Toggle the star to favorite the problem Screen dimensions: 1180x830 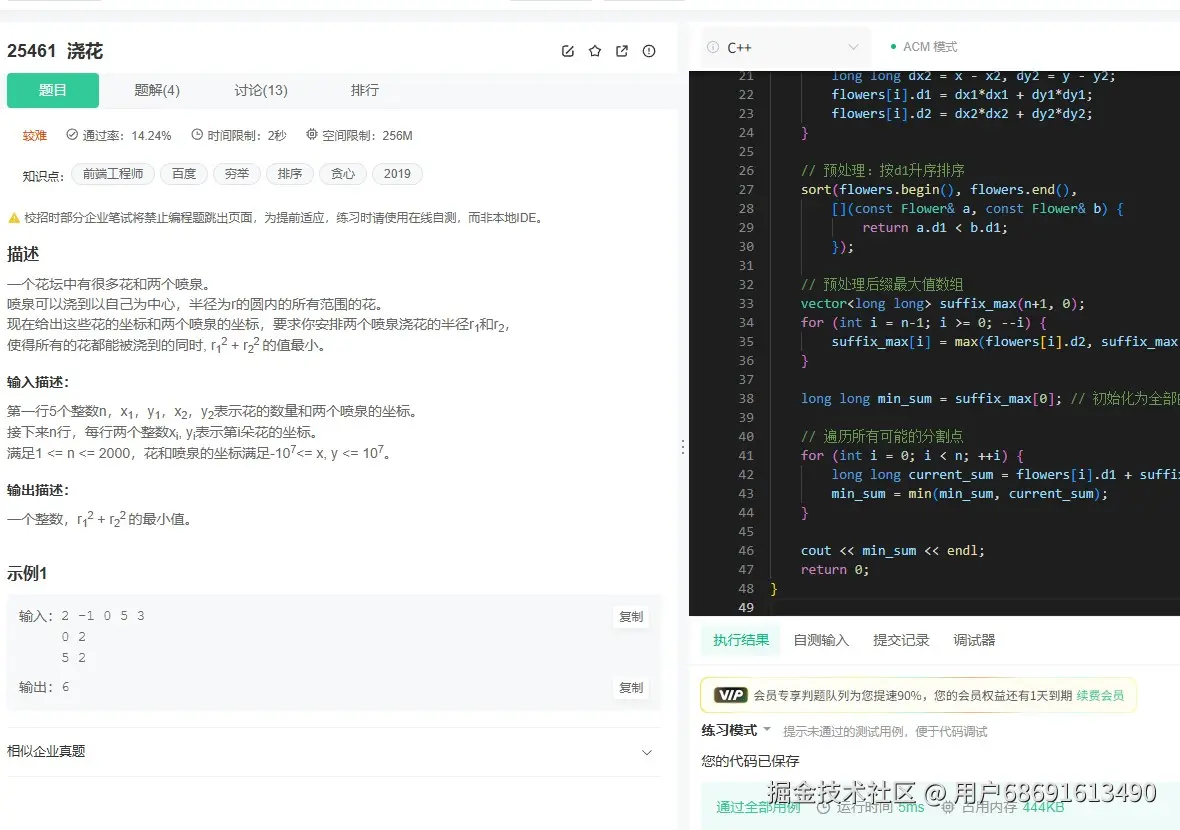tap(595, 50)
